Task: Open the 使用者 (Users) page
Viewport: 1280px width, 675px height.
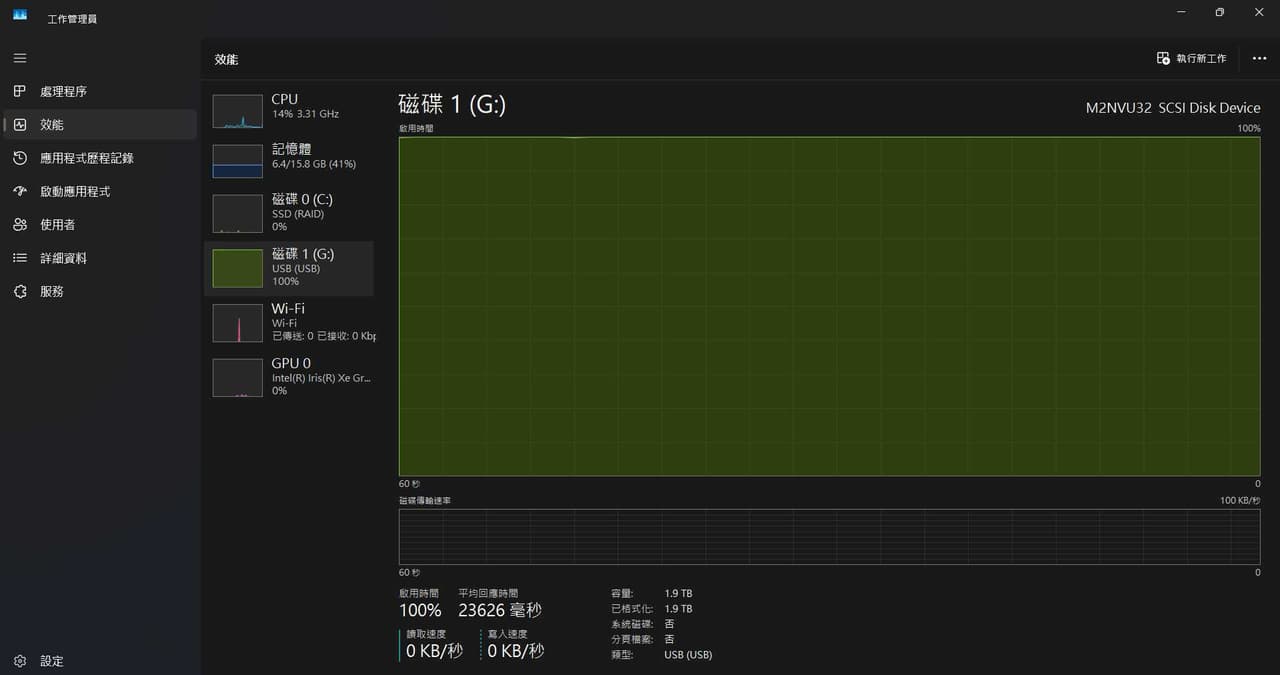Action: 99,224
